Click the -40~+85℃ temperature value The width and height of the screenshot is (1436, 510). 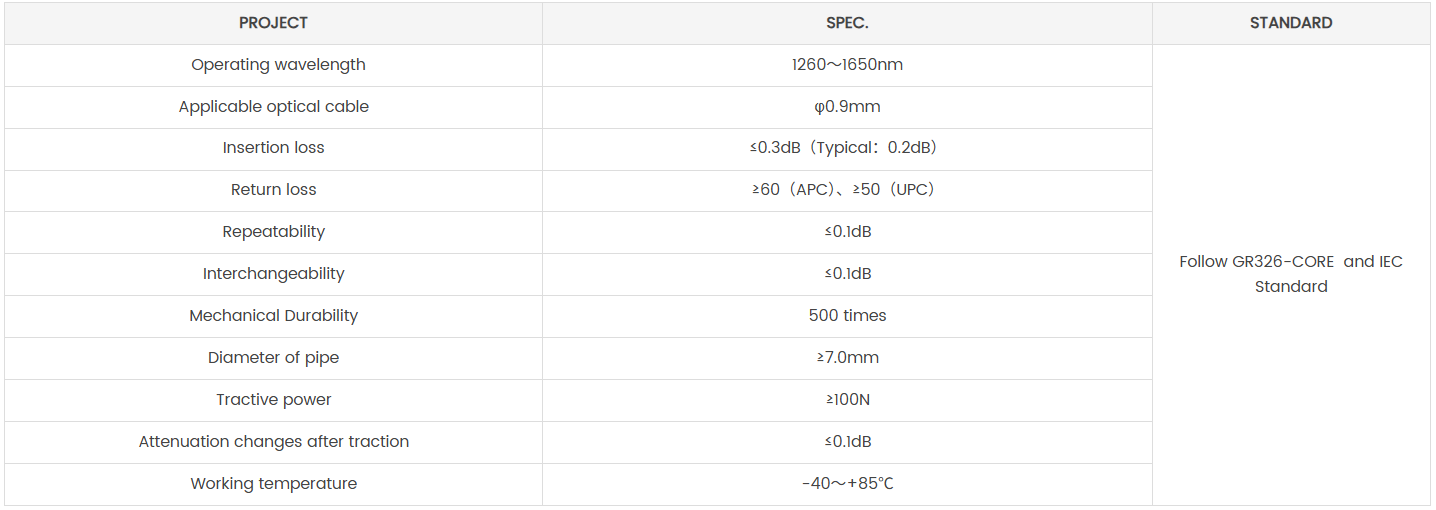tap(847, 484)
